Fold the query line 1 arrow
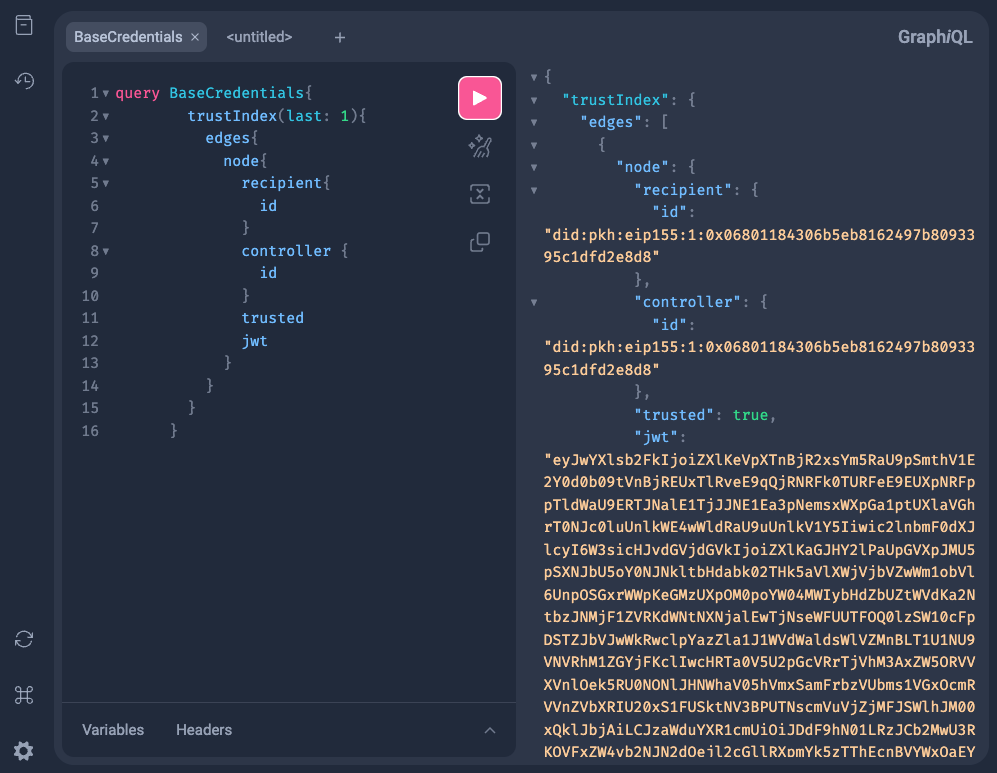997x773 pixels. (106, 93)
